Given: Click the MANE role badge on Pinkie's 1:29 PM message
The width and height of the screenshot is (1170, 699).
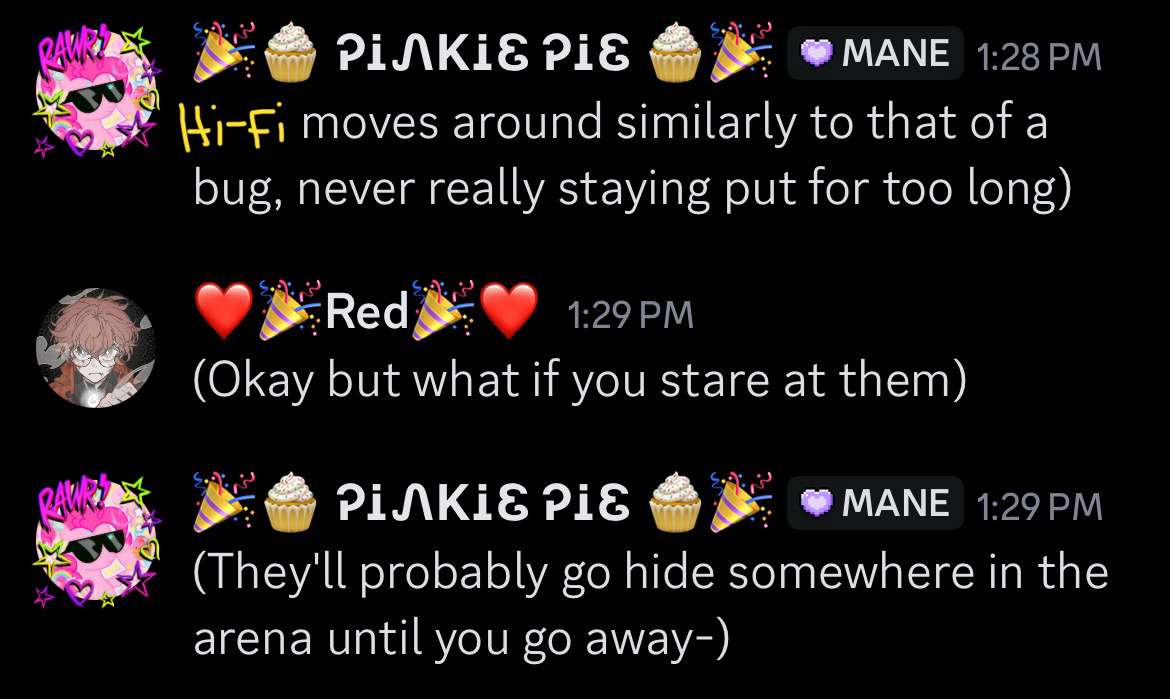Looking at the screenshot, I should click(875, 503).
